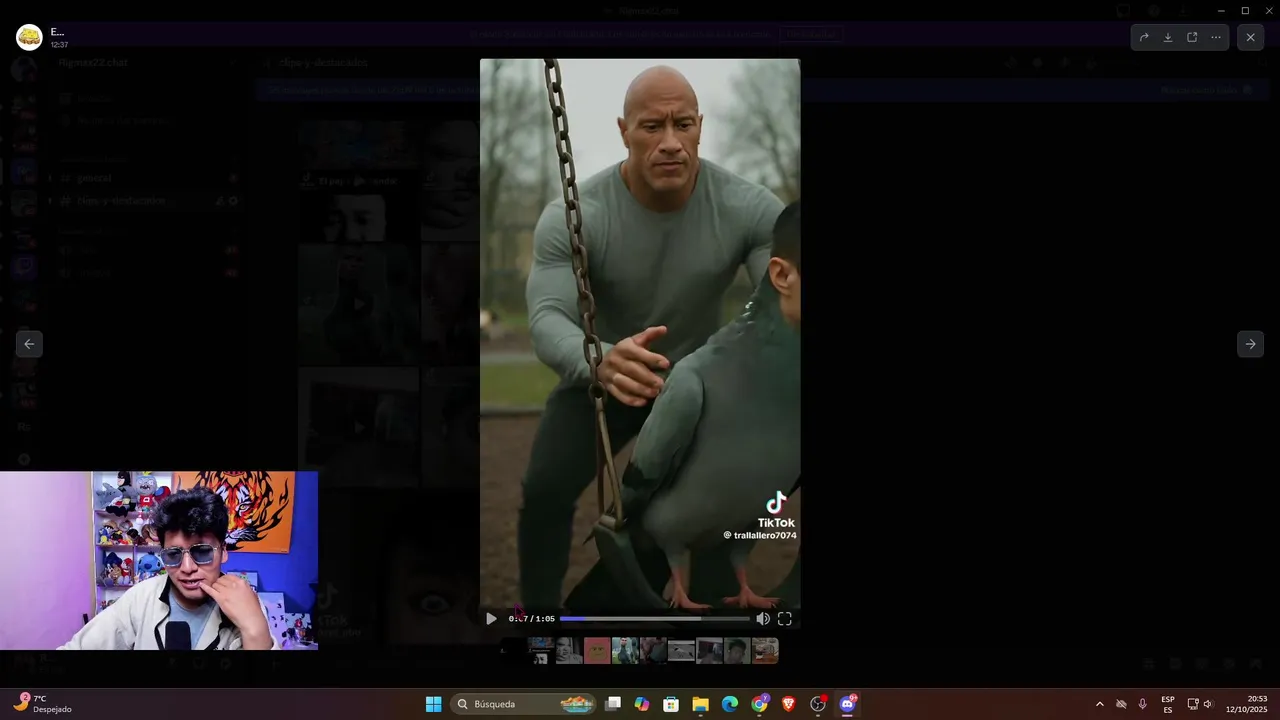Click the Búsqueda taskbar search box
The image size is (1280, 720).
pyautogui.click(x=524, y=704)
